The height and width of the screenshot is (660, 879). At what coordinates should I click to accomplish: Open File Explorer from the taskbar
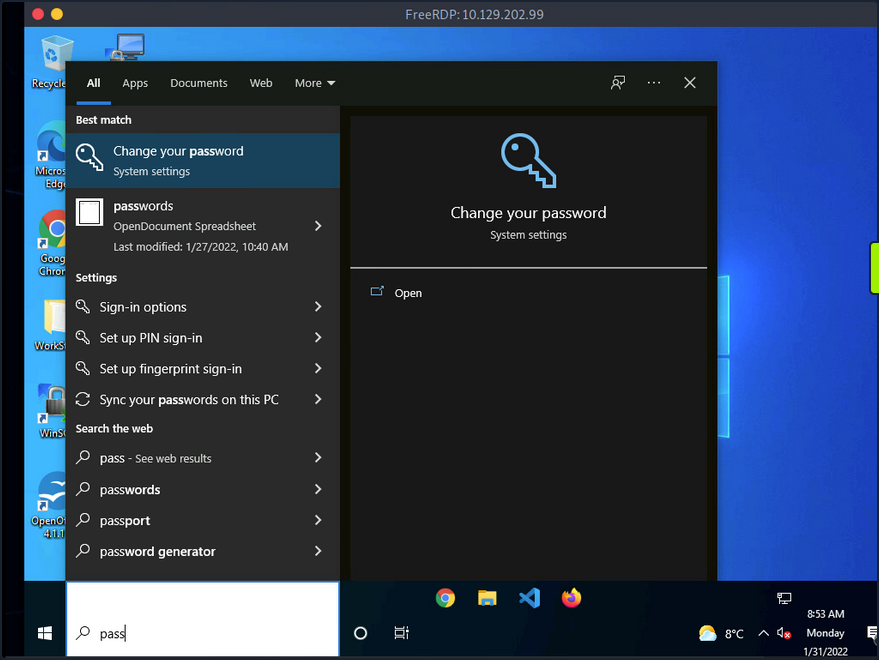(x=487, y=598)
